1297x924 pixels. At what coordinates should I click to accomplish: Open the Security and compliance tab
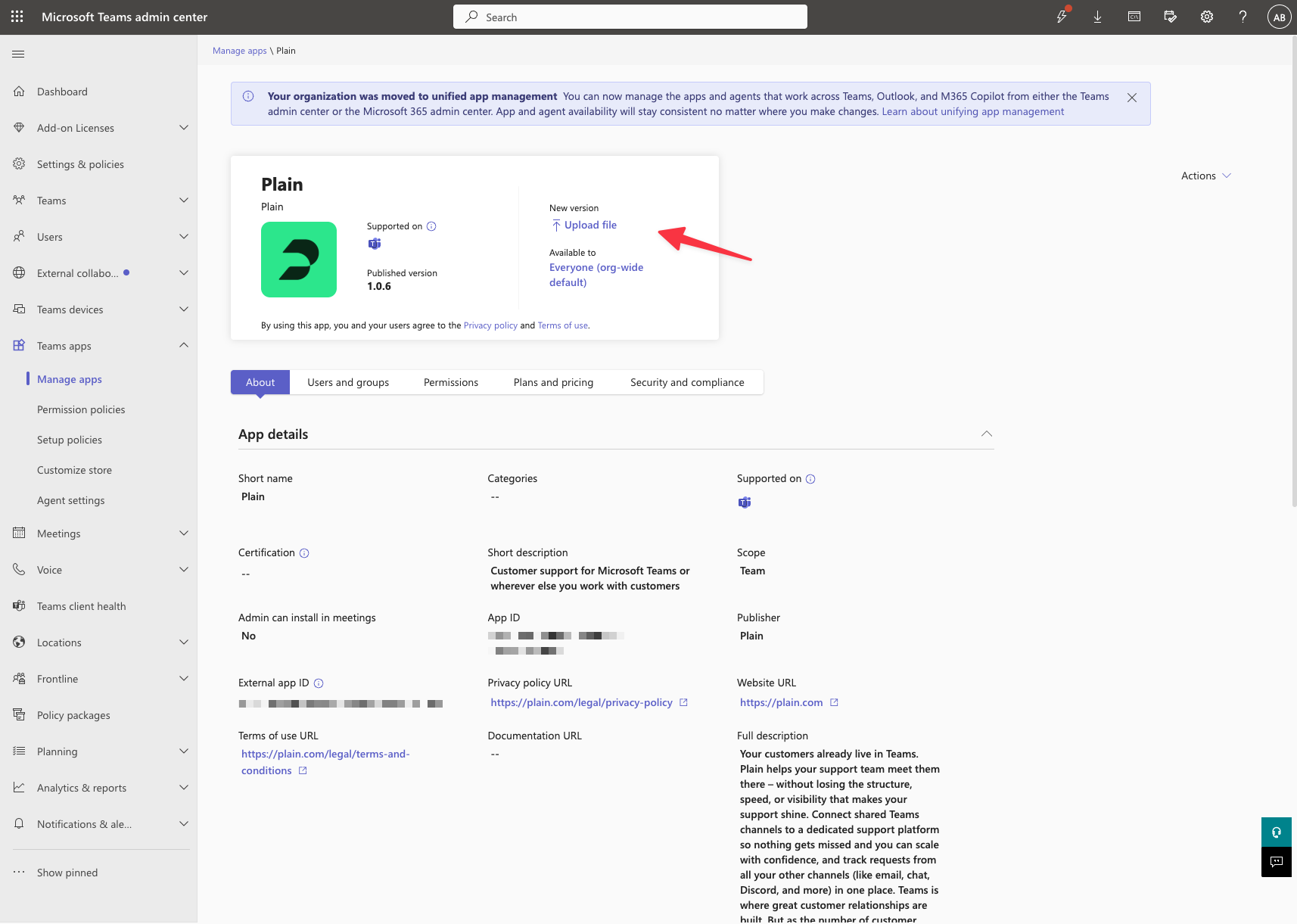click(x=686, y=382)
